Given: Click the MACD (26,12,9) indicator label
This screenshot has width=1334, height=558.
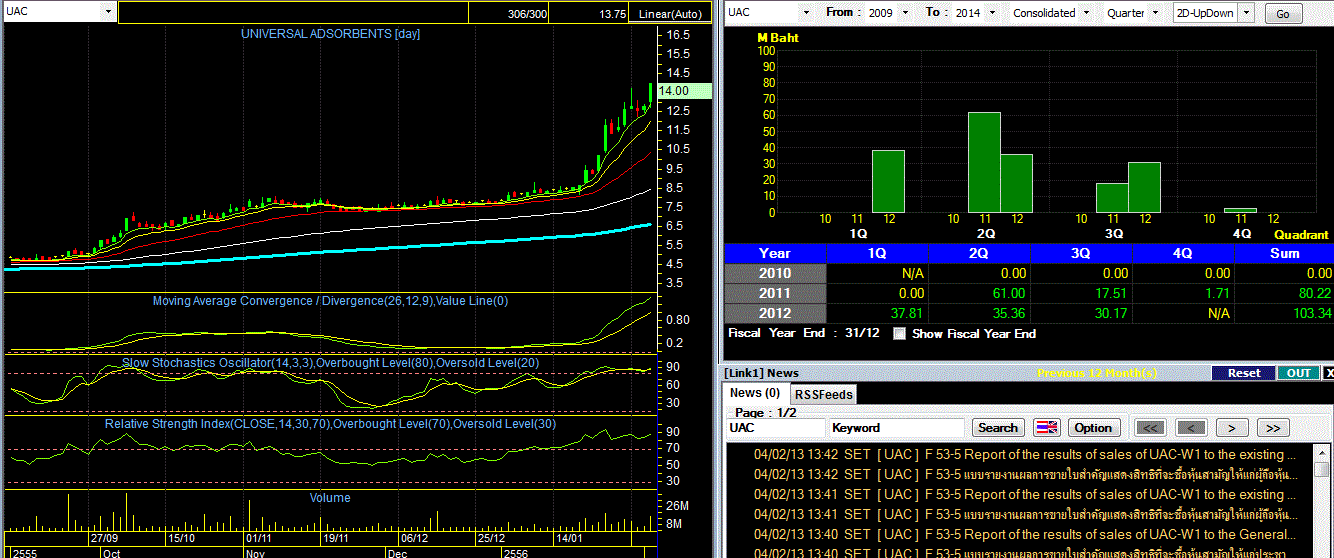Looking at the screenshot, I should [330, 300].
